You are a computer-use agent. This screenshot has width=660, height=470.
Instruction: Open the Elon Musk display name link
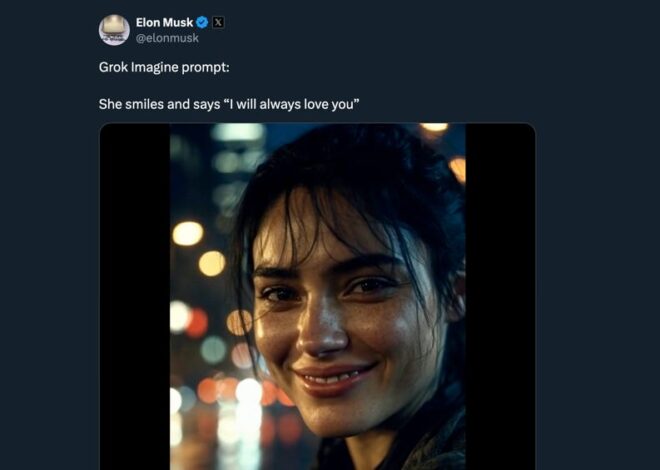(164, 22)
